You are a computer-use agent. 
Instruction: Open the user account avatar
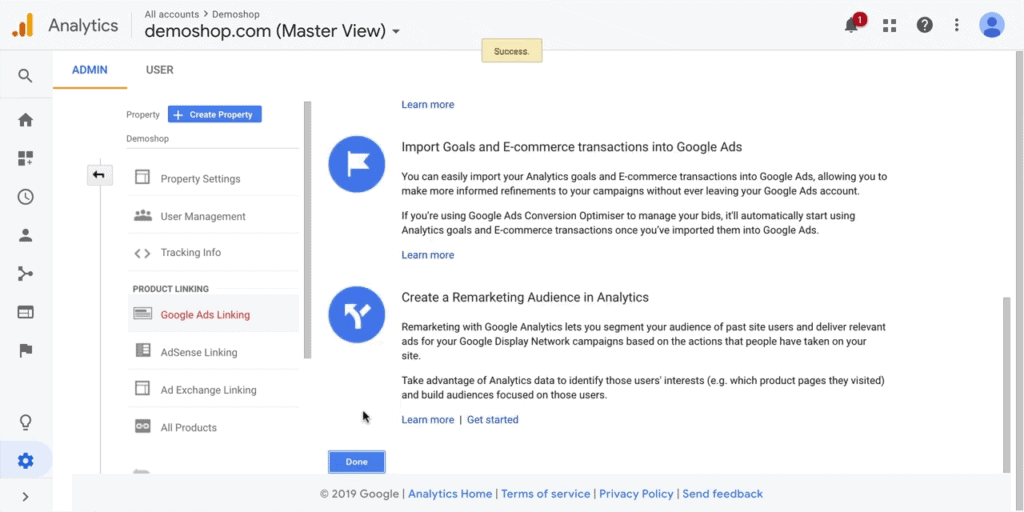pyautogui.click(x=991, y=25)
